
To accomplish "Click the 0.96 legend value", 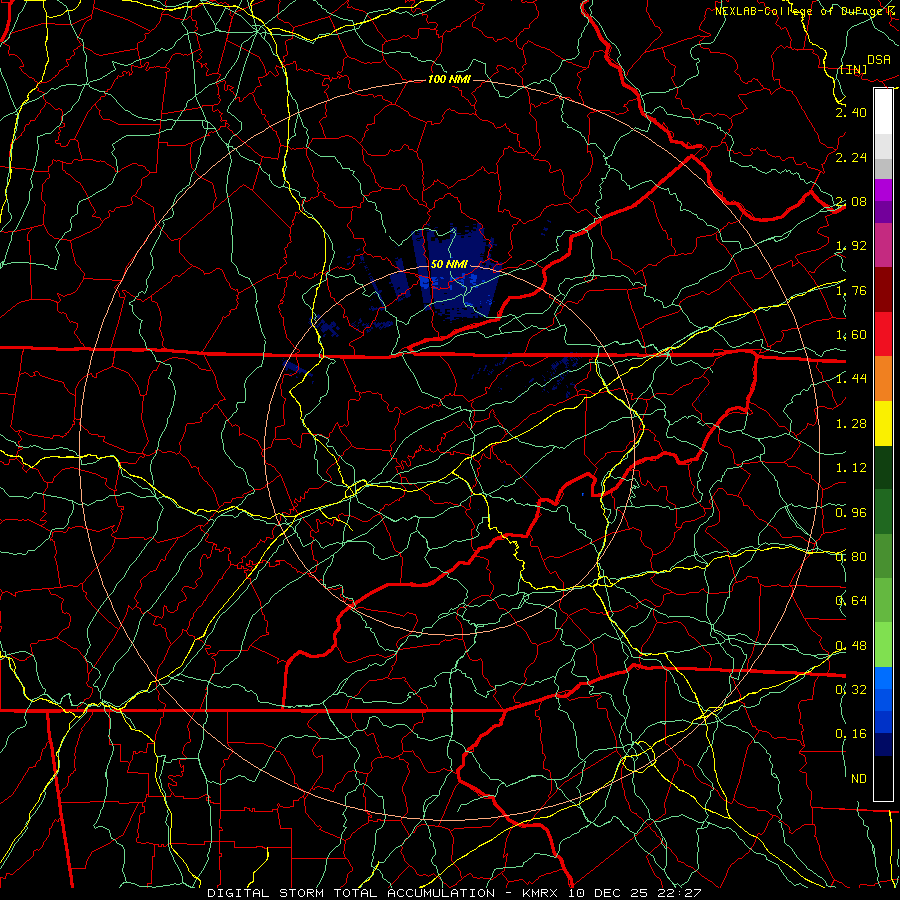I will (x=851, y=513).
